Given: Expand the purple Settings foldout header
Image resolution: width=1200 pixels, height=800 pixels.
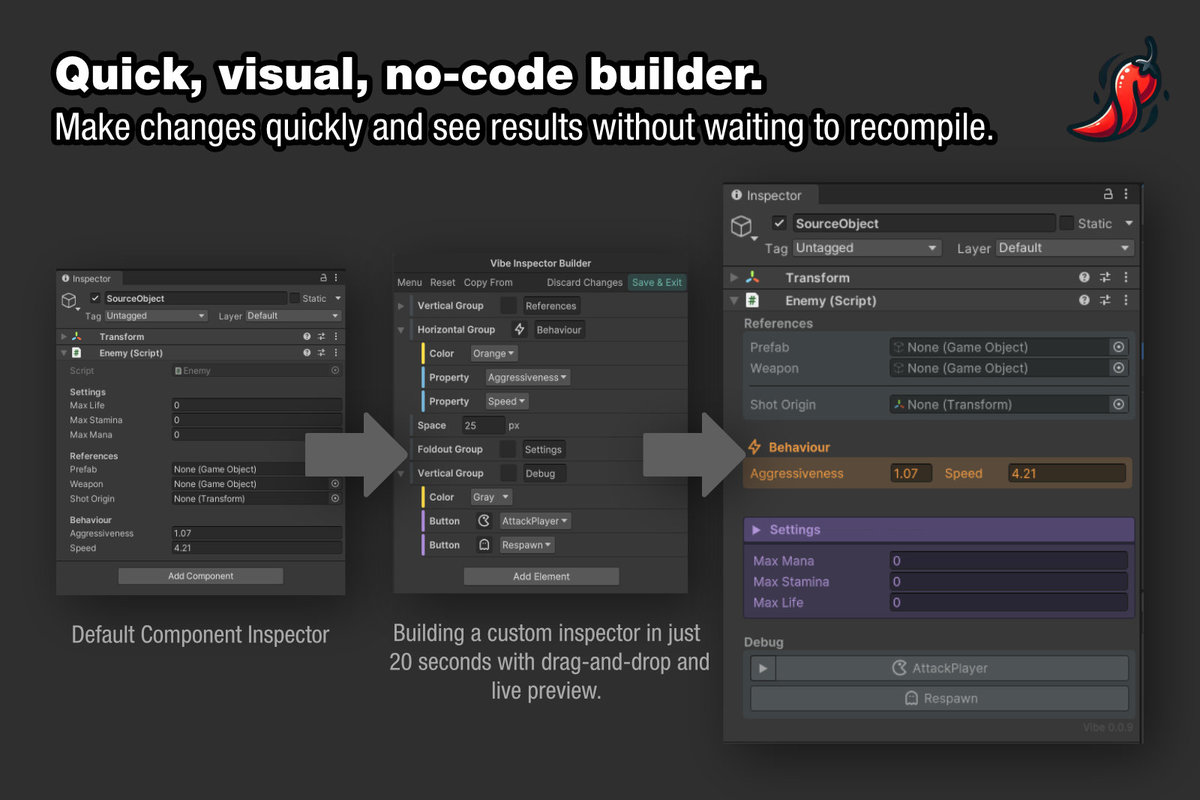Looking at the screenshot, I should click(939, 530).
